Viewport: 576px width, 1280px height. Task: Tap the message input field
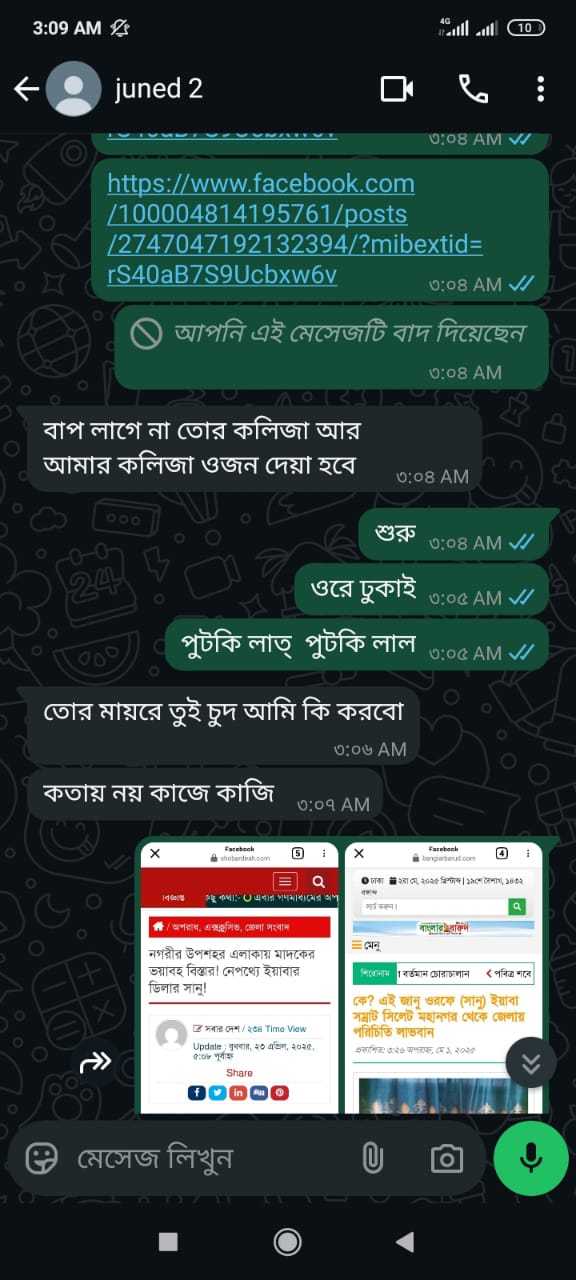pos(210,1158)
